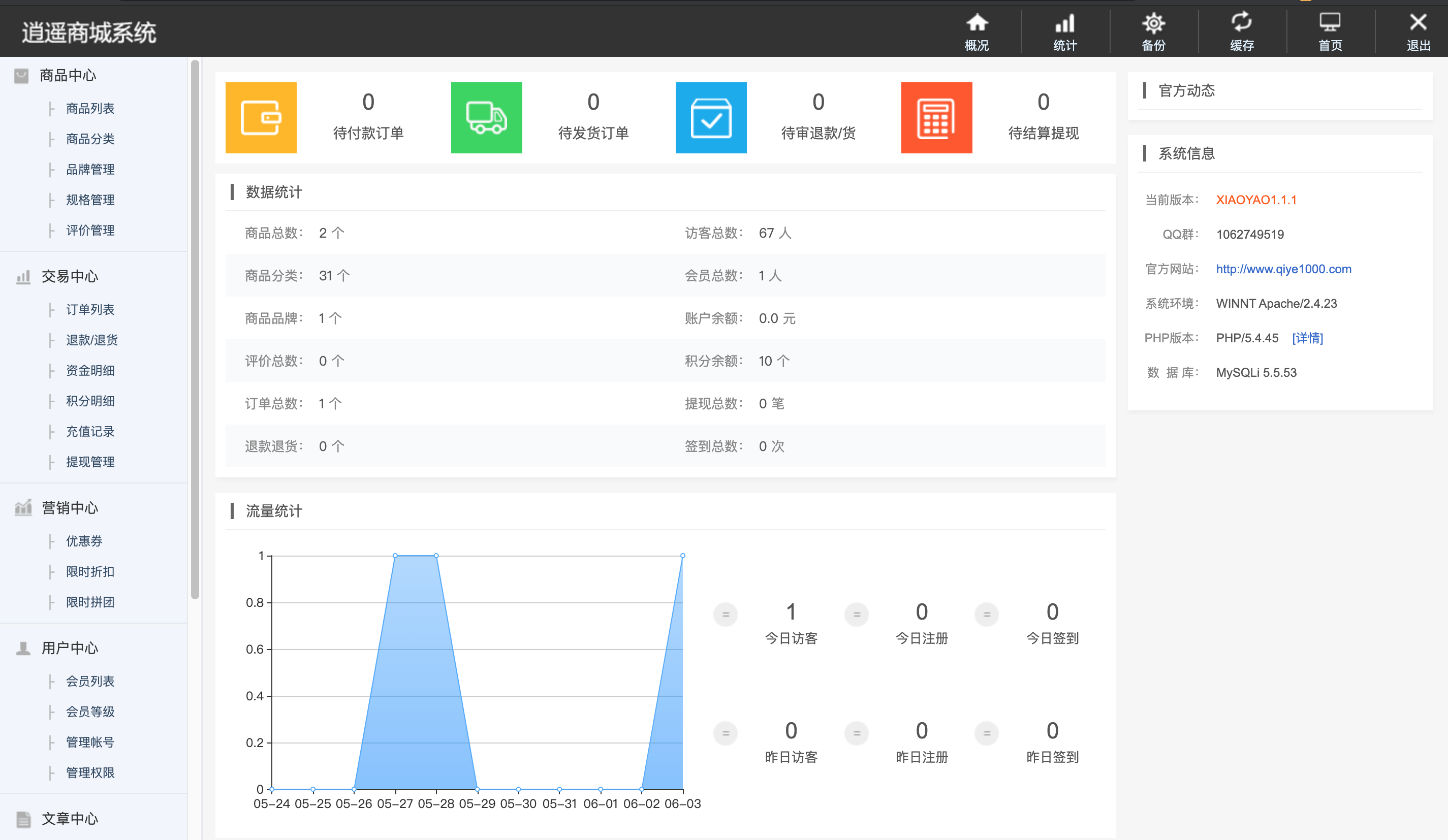Open 会员等级 in the sidebar
1448x840 pixels.
[x=90, y=712]
